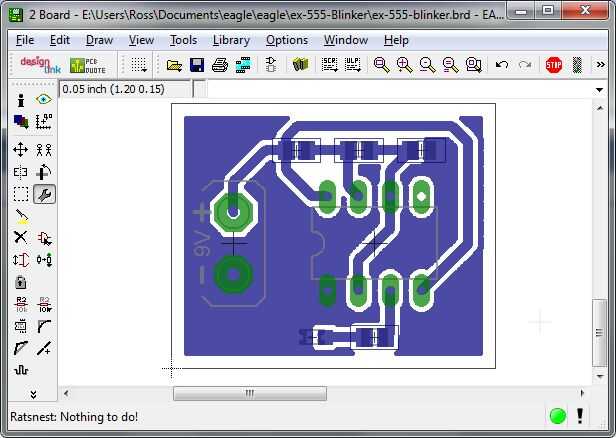
Task: Click the horizontal scrollbar thumb
Action: (x=250, y=393)
